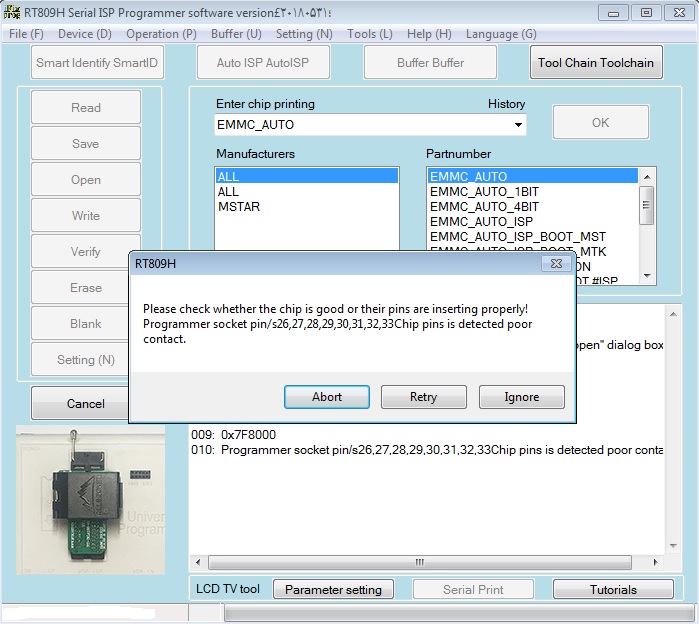Open the Buffer (U) menu
Image resolution: width=699 pixels, height=624 pixels.
point(236,34)
